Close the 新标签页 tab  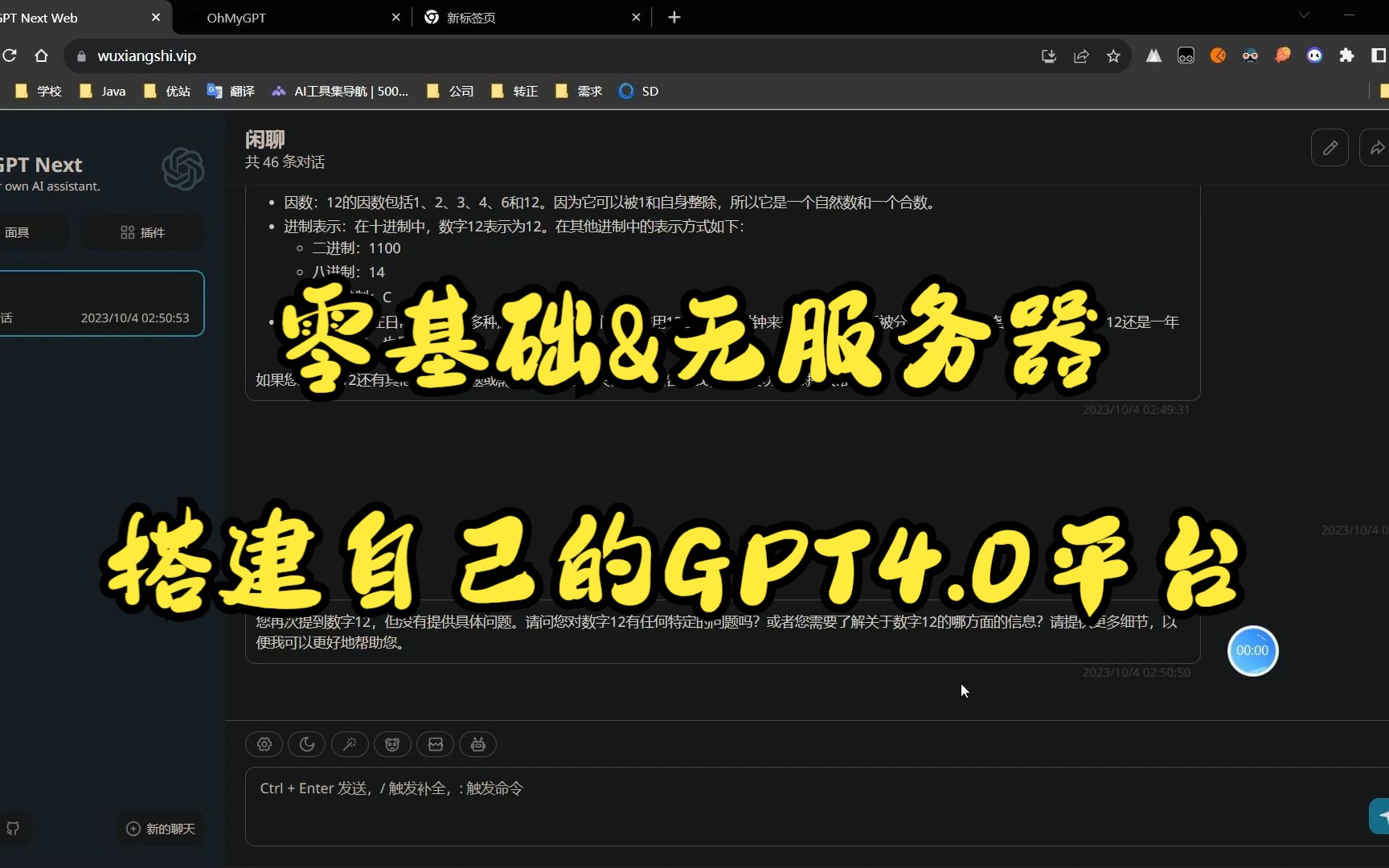[x=636, y=17]
